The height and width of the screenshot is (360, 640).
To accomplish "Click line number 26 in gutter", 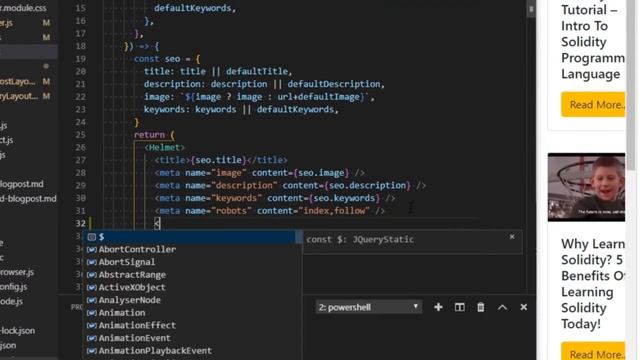I will point(81,147).
